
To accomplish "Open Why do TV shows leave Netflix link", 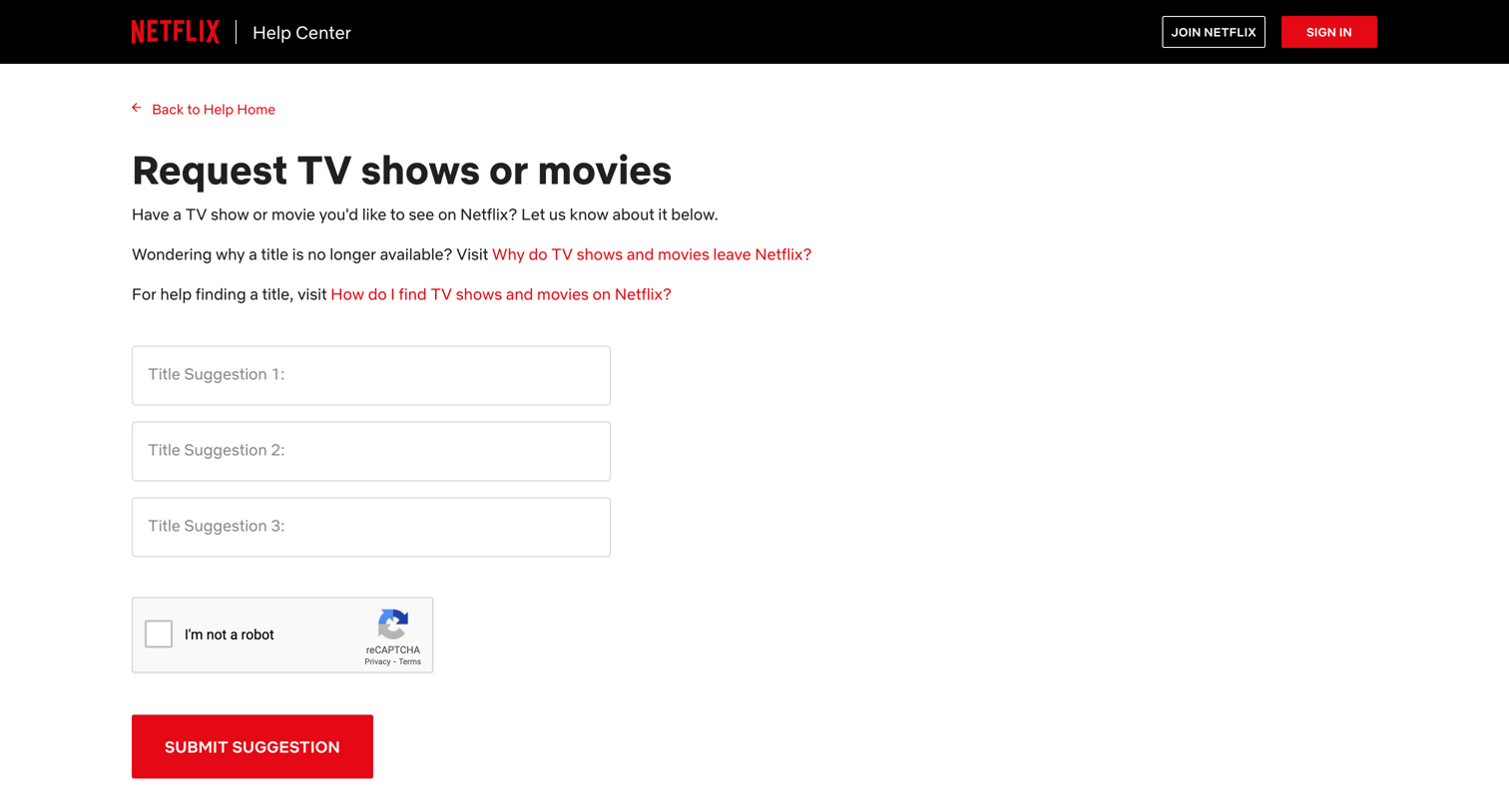I will (x=652, y=254).
